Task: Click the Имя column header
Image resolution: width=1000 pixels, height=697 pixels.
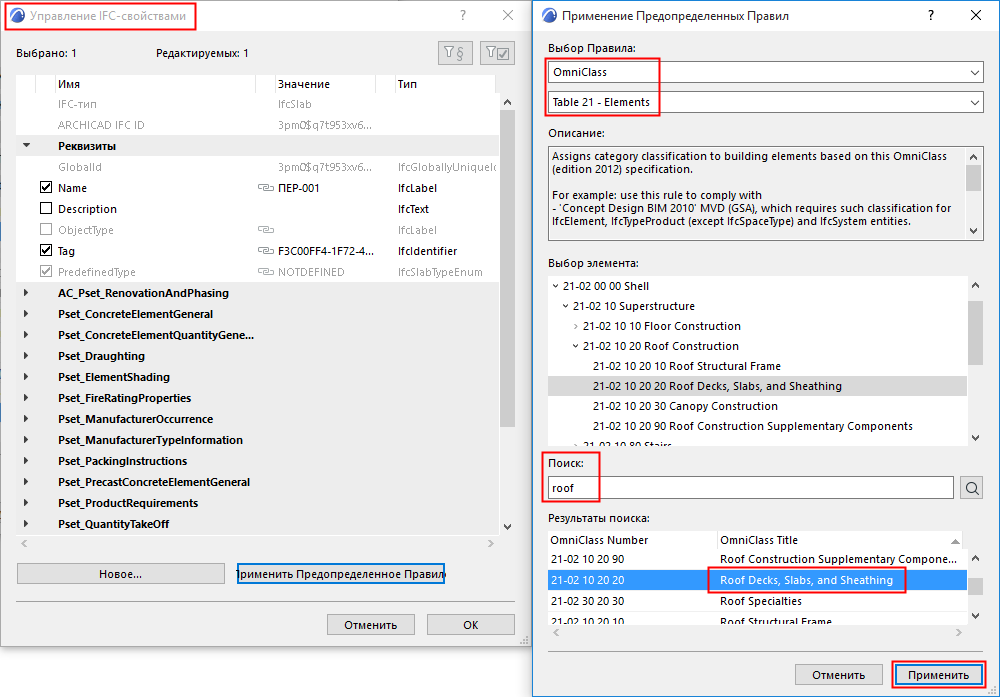Action: pyautogui.click(x=155, y=84)
